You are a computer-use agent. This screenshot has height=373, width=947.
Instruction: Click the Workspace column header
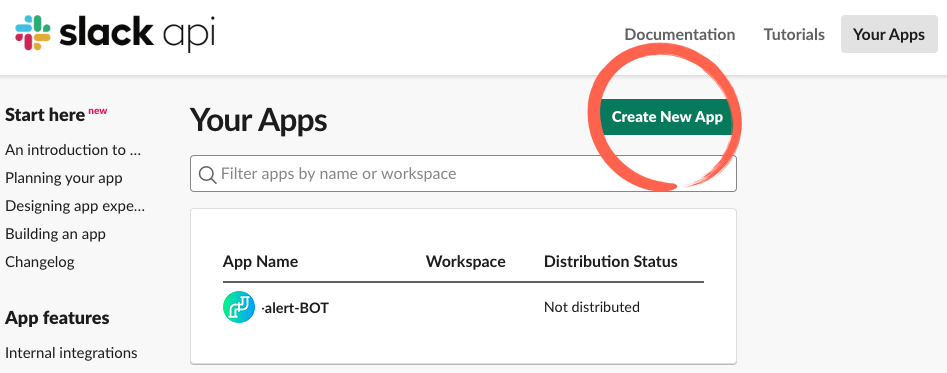tap(466, 261)
